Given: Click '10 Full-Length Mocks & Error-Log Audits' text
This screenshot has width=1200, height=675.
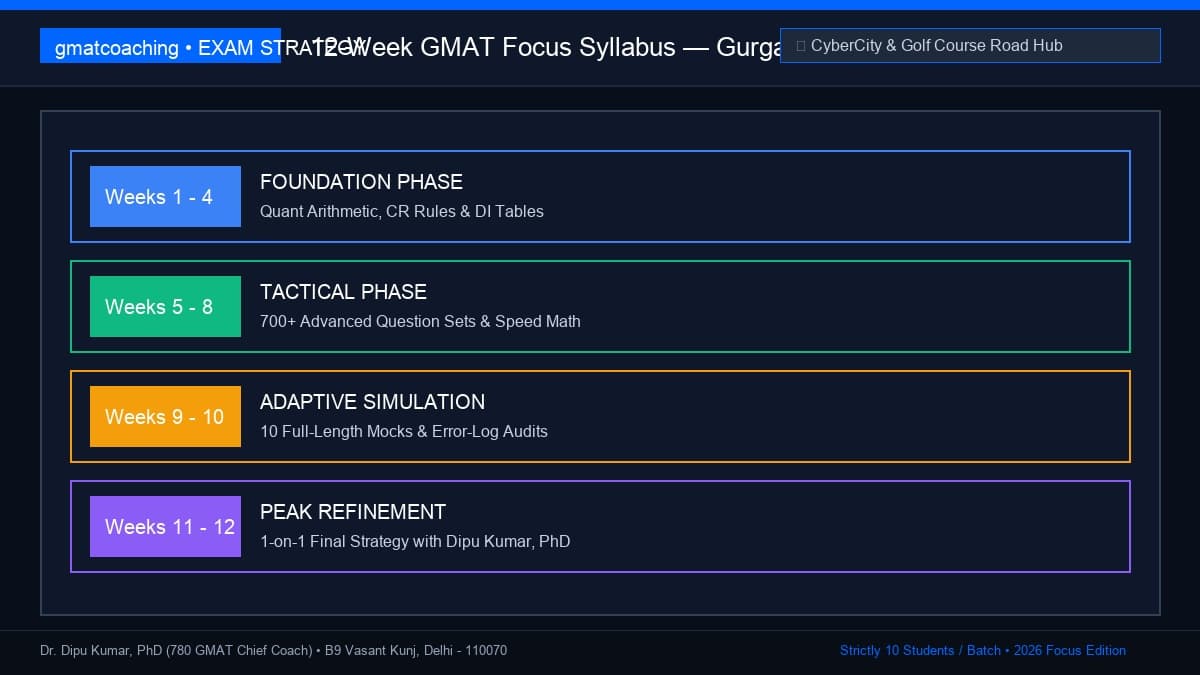Looking at the screenshot, I should click(x=404, y=432).
